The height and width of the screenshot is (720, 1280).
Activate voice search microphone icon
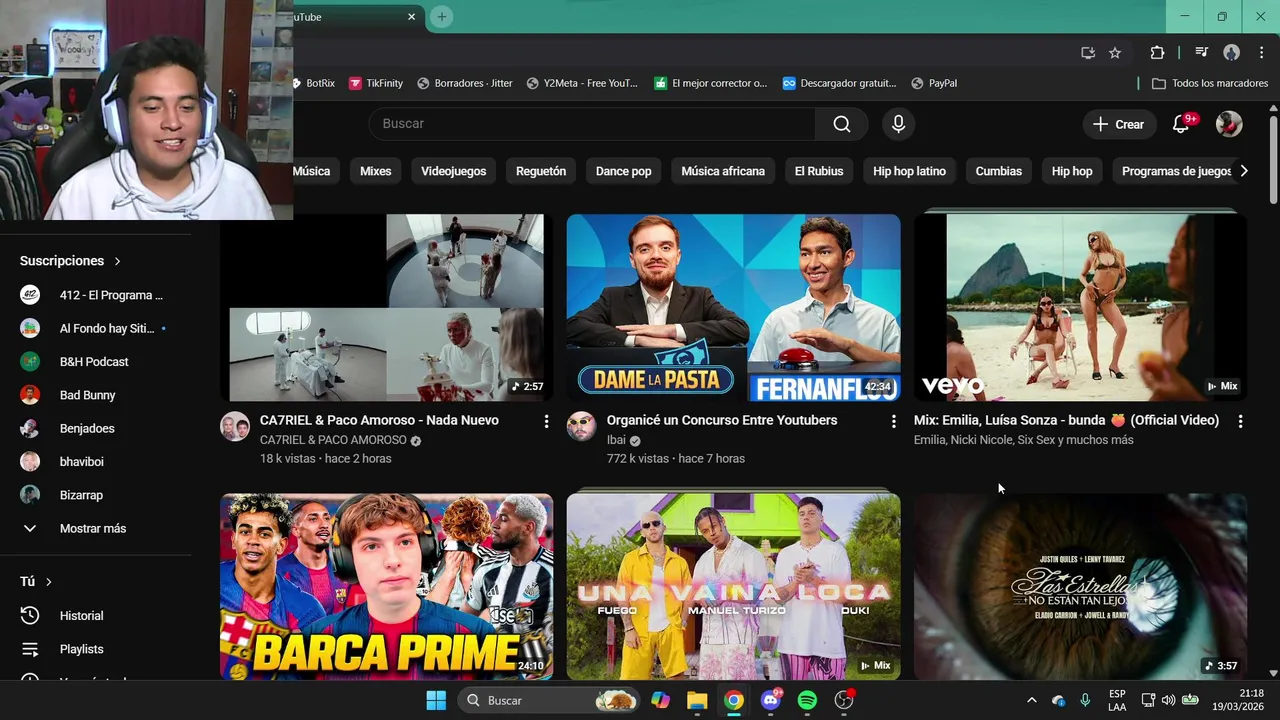tap(898, 124)
